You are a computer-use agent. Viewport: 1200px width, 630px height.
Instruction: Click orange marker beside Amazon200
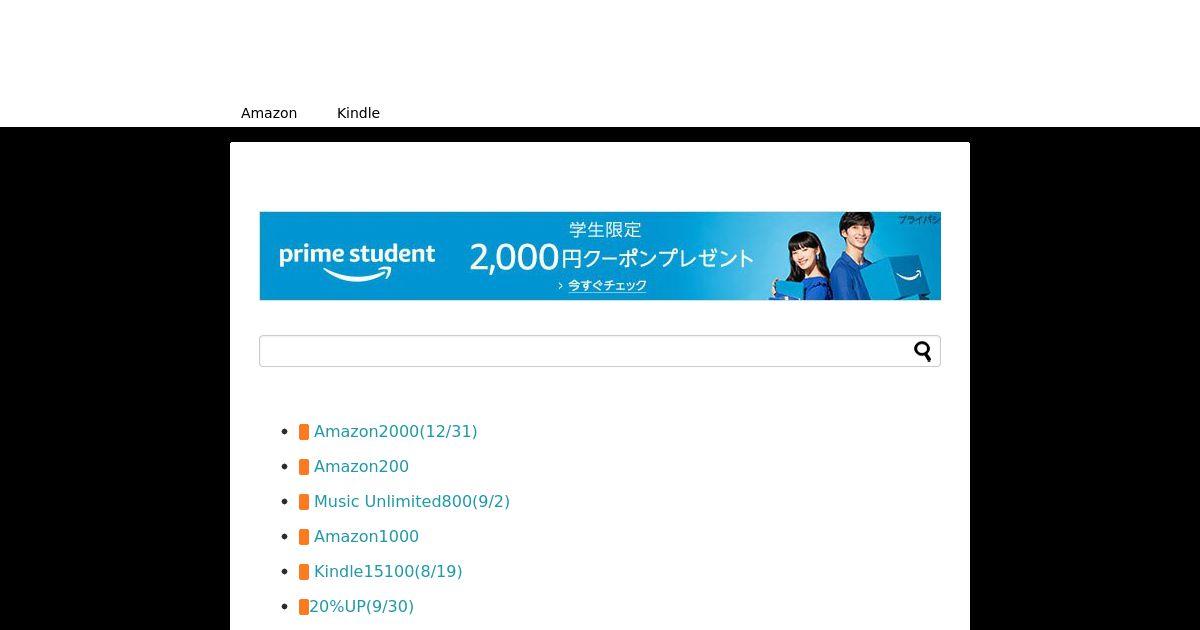(304, 467)
